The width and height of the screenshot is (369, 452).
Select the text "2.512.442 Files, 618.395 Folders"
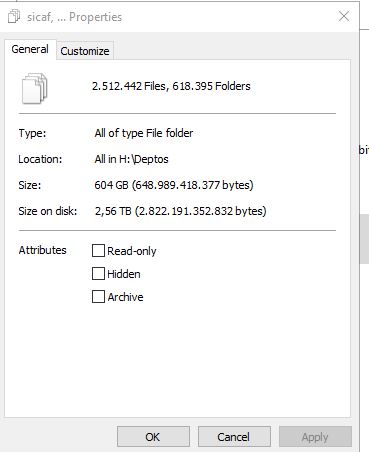click(171, 86)
